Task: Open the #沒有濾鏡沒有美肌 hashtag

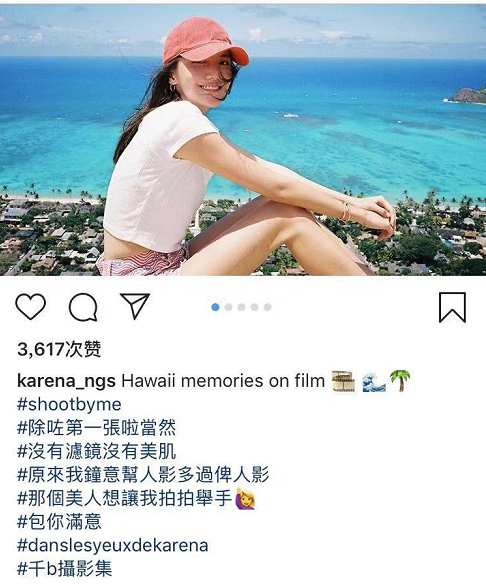Action: pyautogui.click(x=97, y=451)
